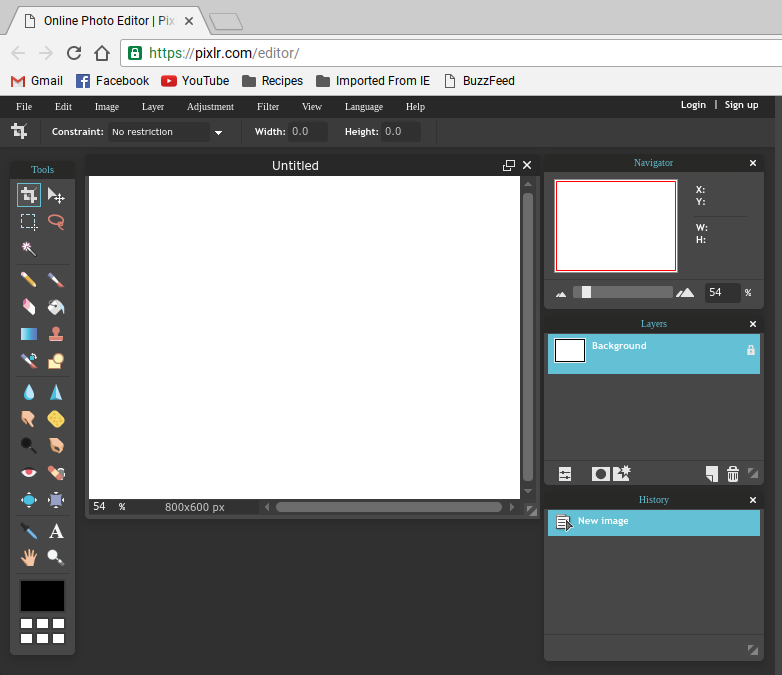Screen dimensions: 782x675
Task: Choose the Clone Stamp tool
Action: click(x=56, y=334)
